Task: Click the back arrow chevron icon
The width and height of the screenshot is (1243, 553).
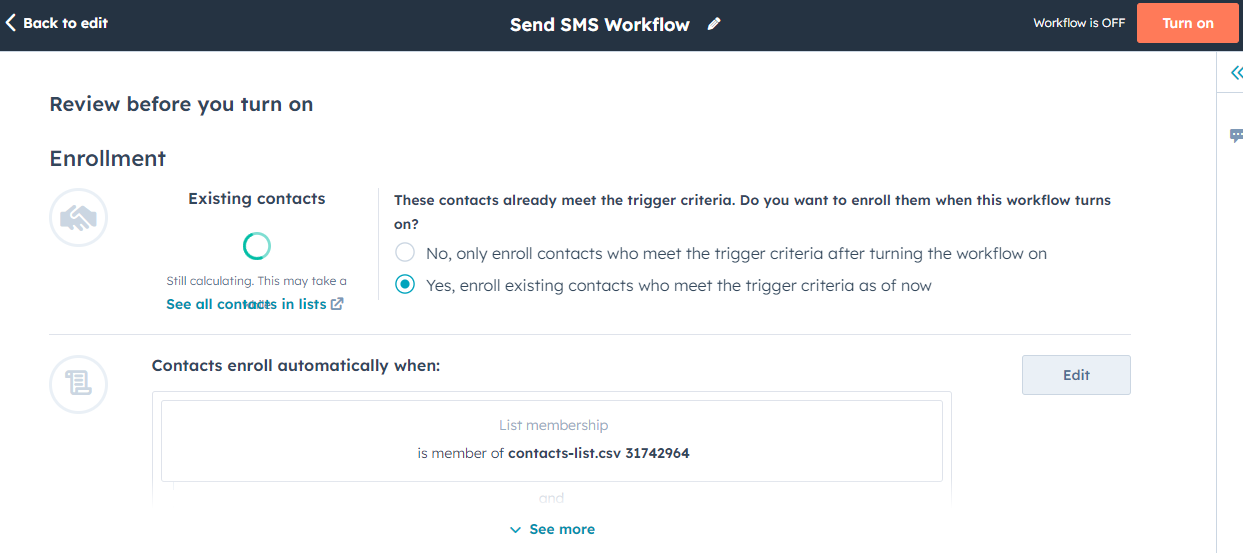Action: pos(10,22)
